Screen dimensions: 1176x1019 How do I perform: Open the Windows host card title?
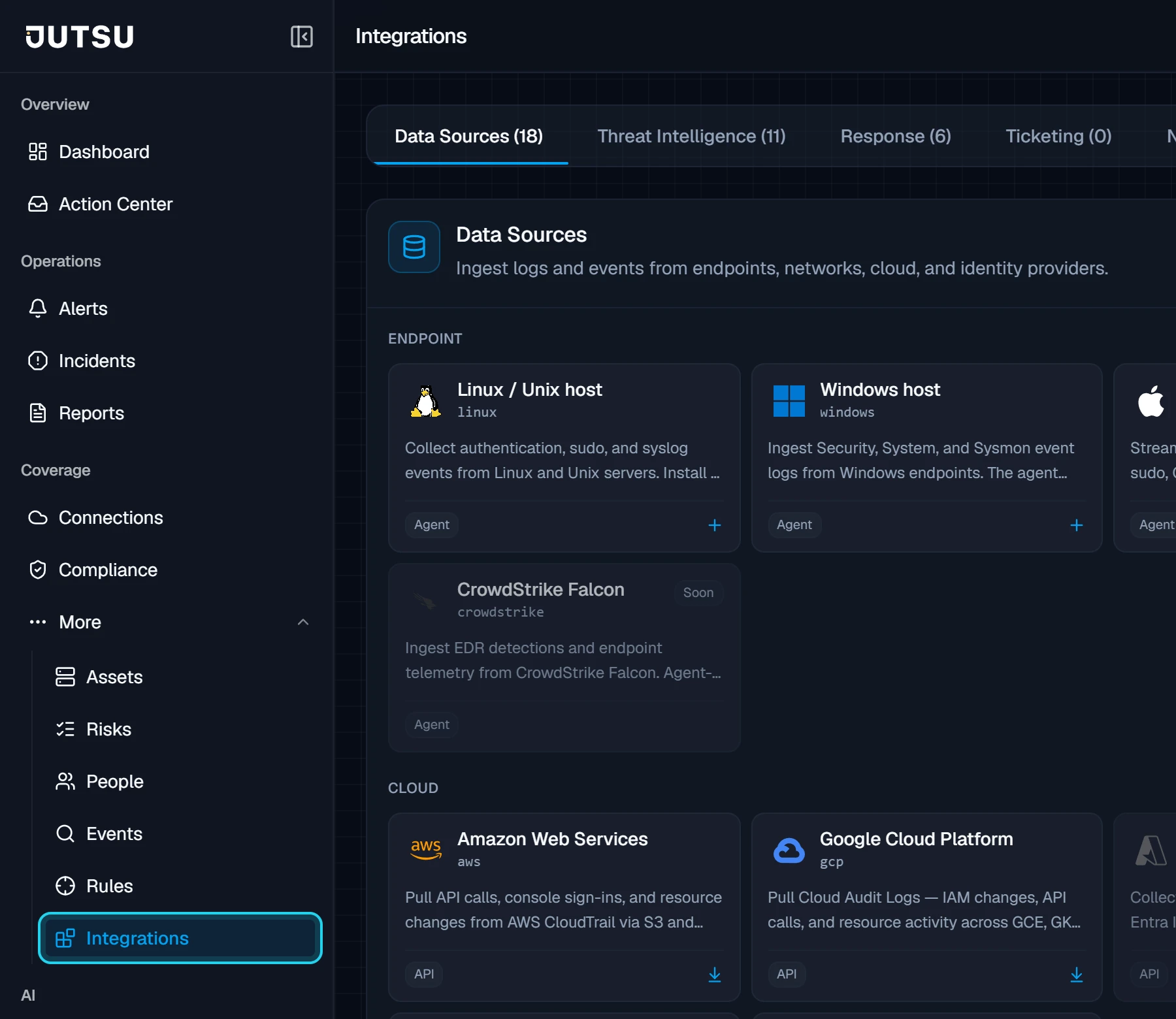coord(880,389)
